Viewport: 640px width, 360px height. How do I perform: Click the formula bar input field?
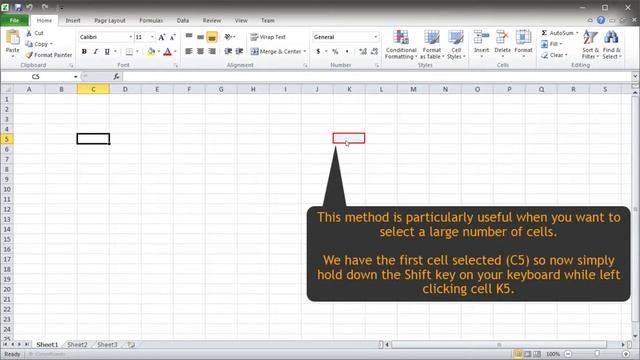tap(377, 77)
